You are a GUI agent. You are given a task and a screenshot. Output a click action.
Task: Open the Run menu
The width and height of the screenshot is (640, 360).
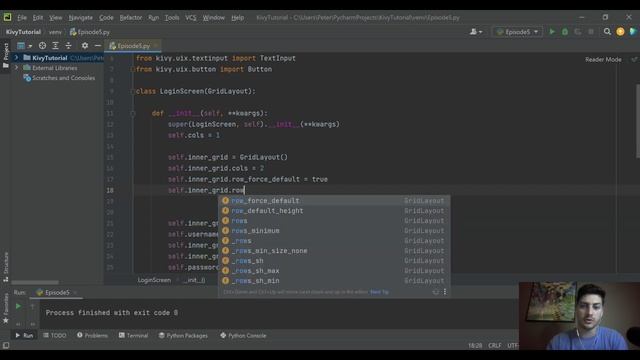pyautogui.click(x=153, y=18)
